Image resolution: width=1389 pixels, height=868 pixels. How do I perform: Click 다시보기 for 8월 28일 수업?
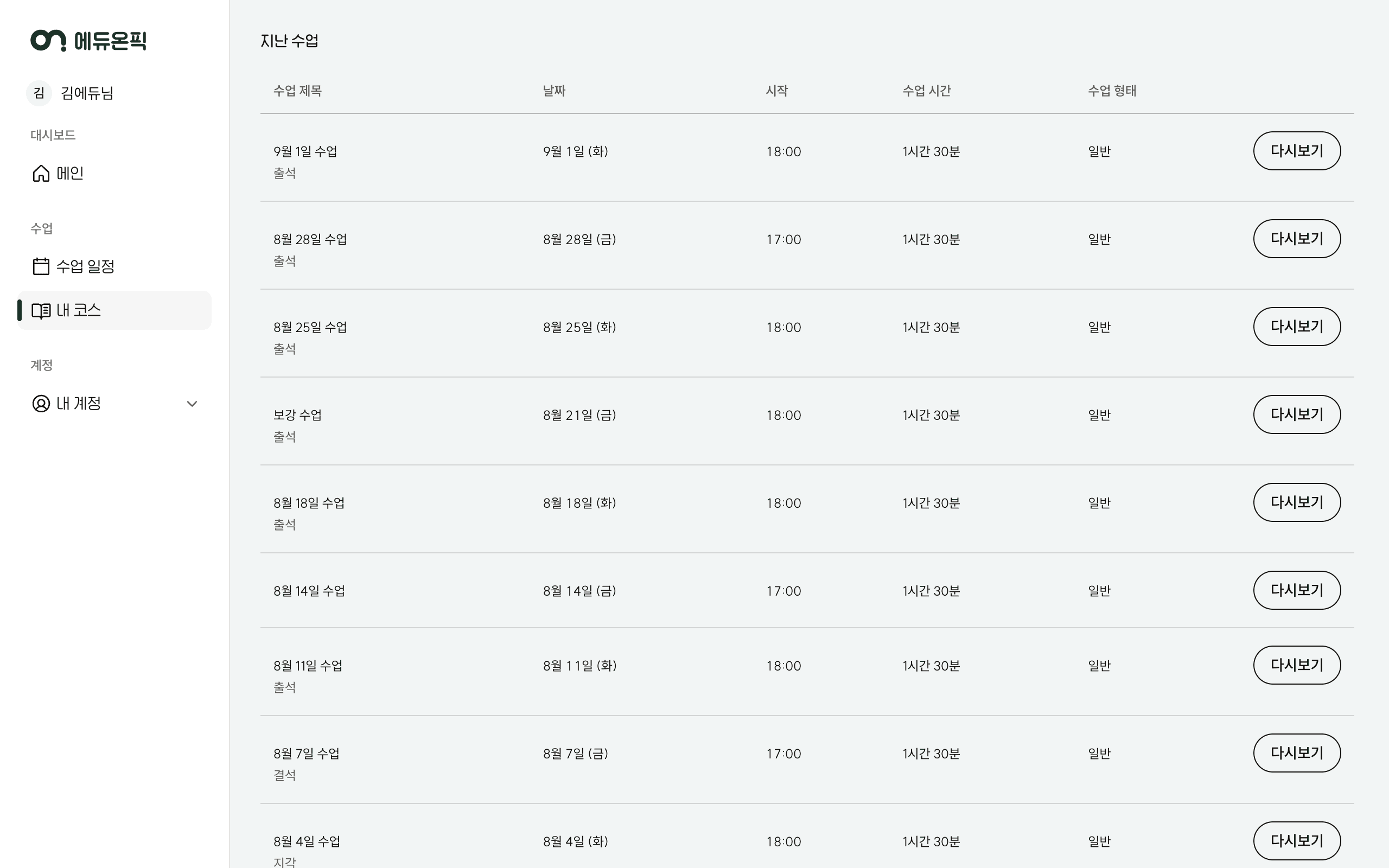pos(1297,239)
